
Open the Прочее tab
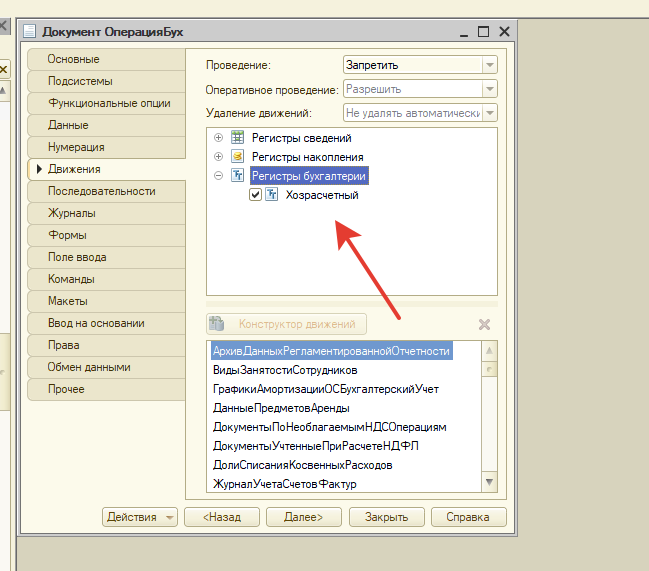[x=106, y=389]
